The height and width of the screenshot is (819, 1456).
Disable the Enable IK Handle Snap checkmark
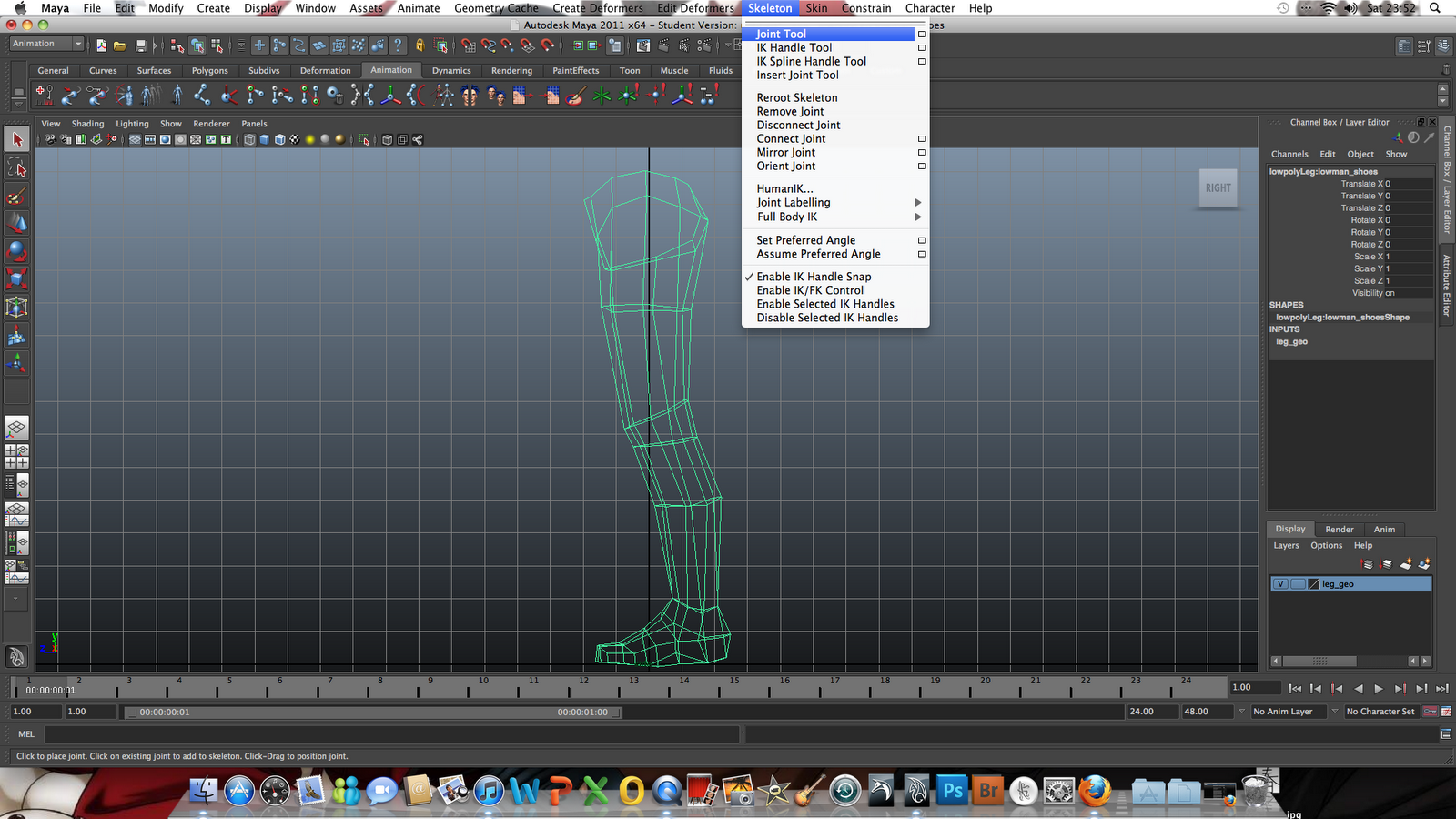[x=813, y=277]
